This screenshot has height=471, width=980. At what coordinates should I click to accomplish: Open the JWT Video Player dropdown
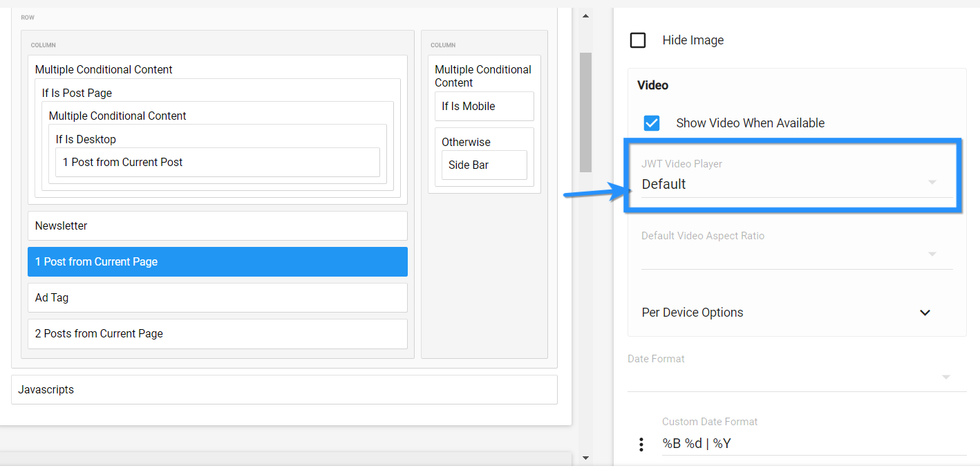click(x=789, y=184)
